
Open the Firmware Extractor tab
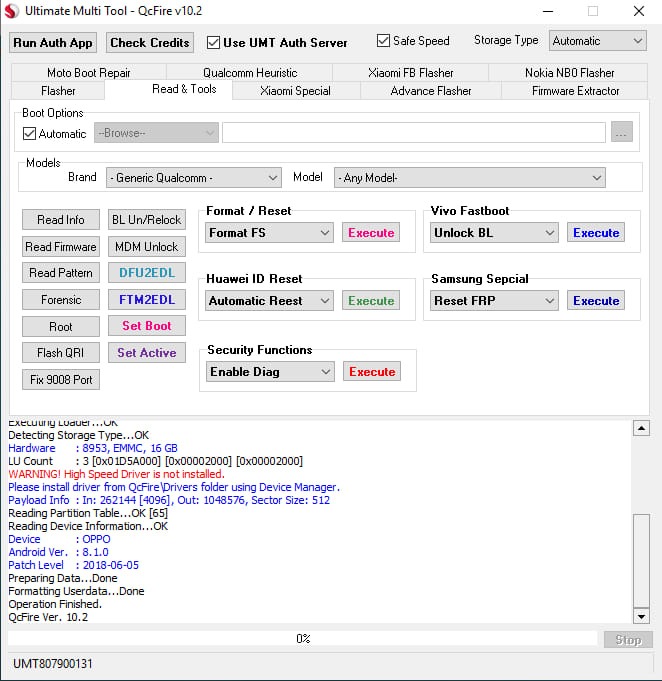pos(575,91)
